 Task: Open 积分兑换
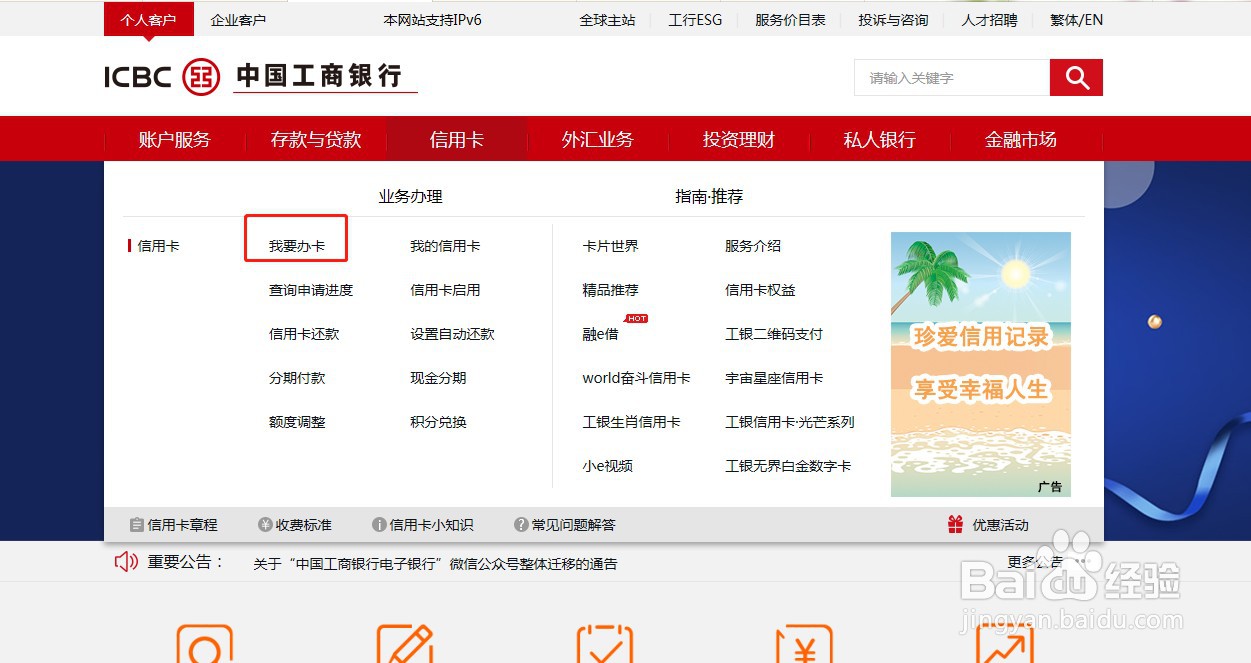(438, 422)
